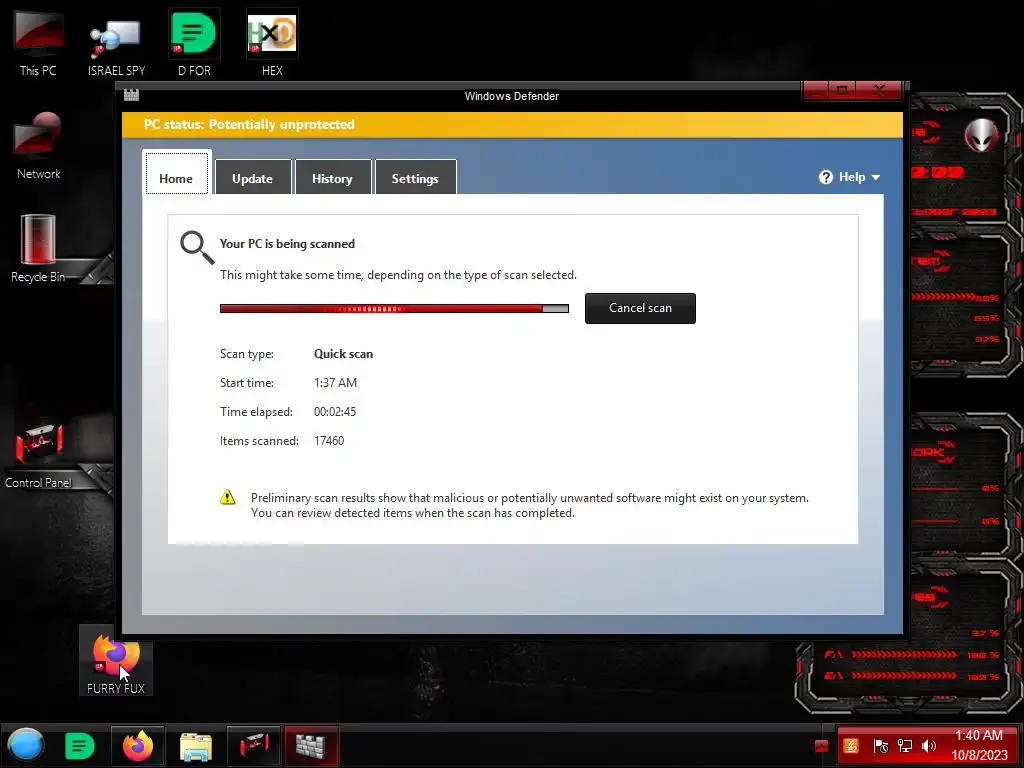Close the Windows Defender window

pos(879,90)
